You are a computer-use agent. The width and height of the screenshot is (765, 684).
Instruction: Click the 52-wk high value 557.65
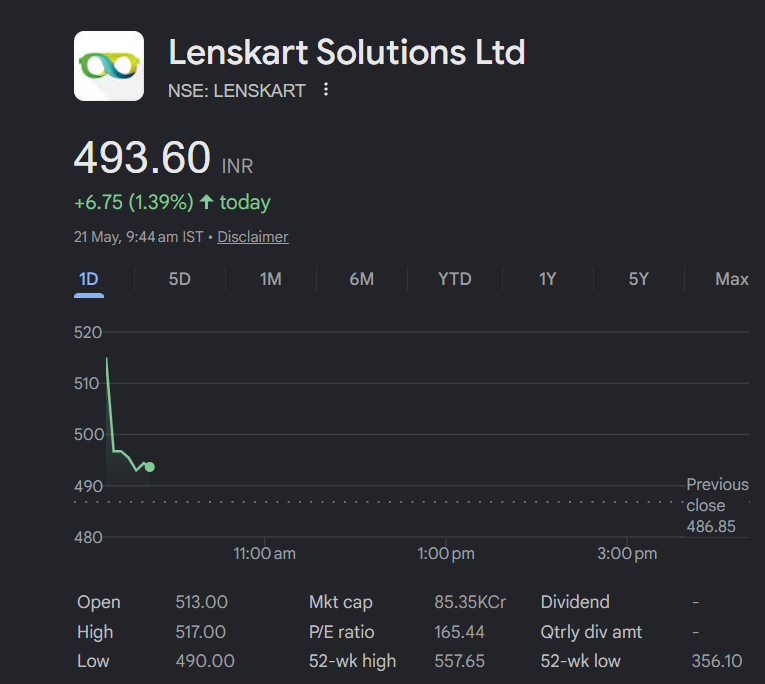pos(460,661)
